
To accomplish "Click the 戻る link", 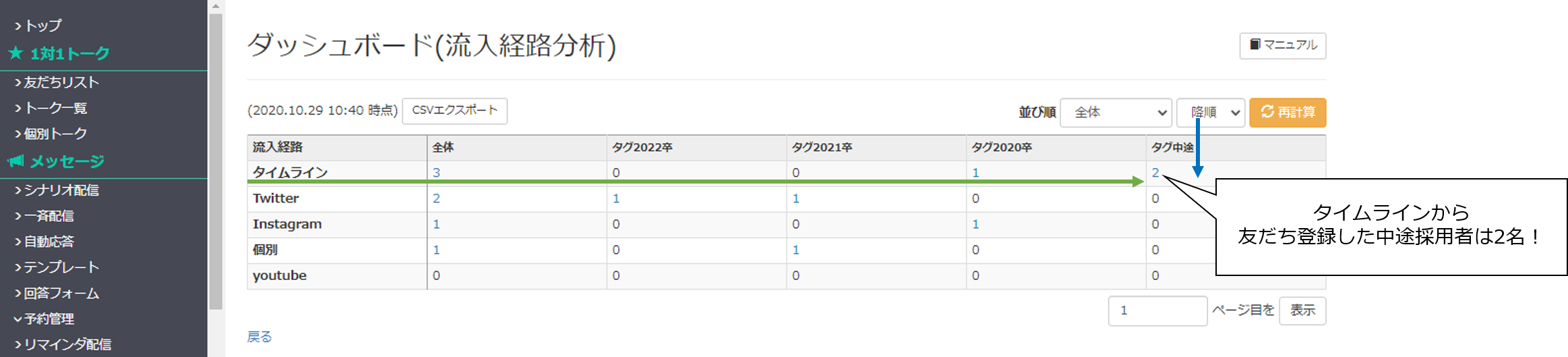I will 260,337.
